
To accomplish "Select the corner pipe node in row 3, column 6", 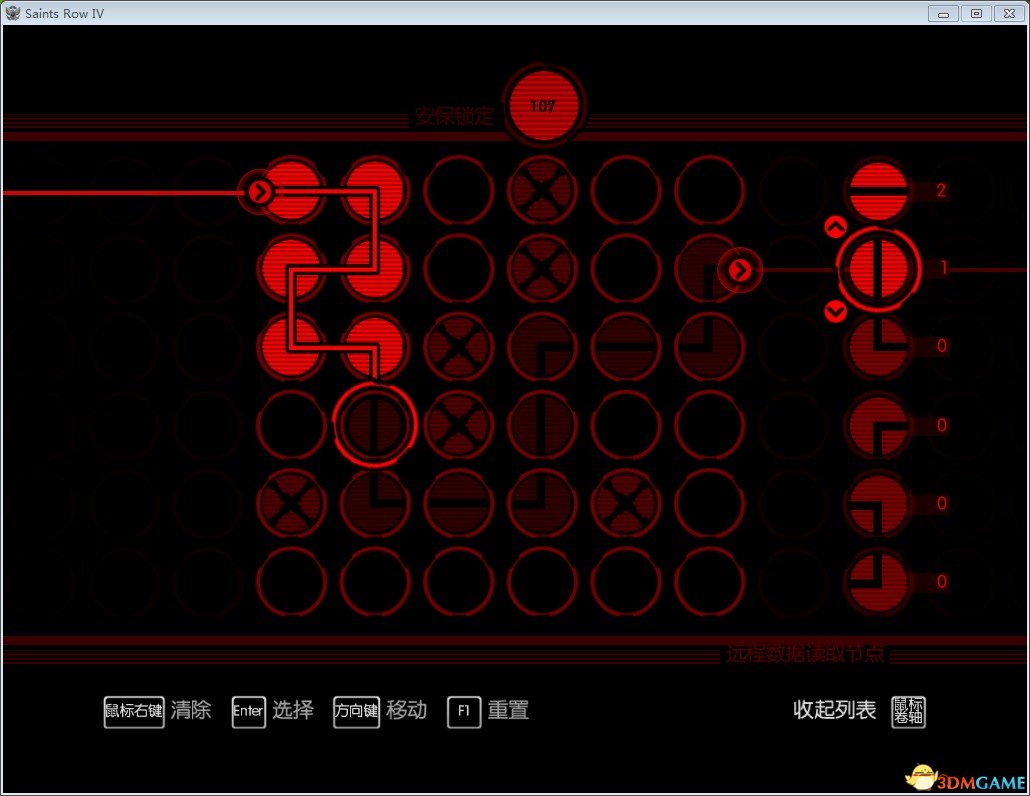I will click(x=709, y=347).
